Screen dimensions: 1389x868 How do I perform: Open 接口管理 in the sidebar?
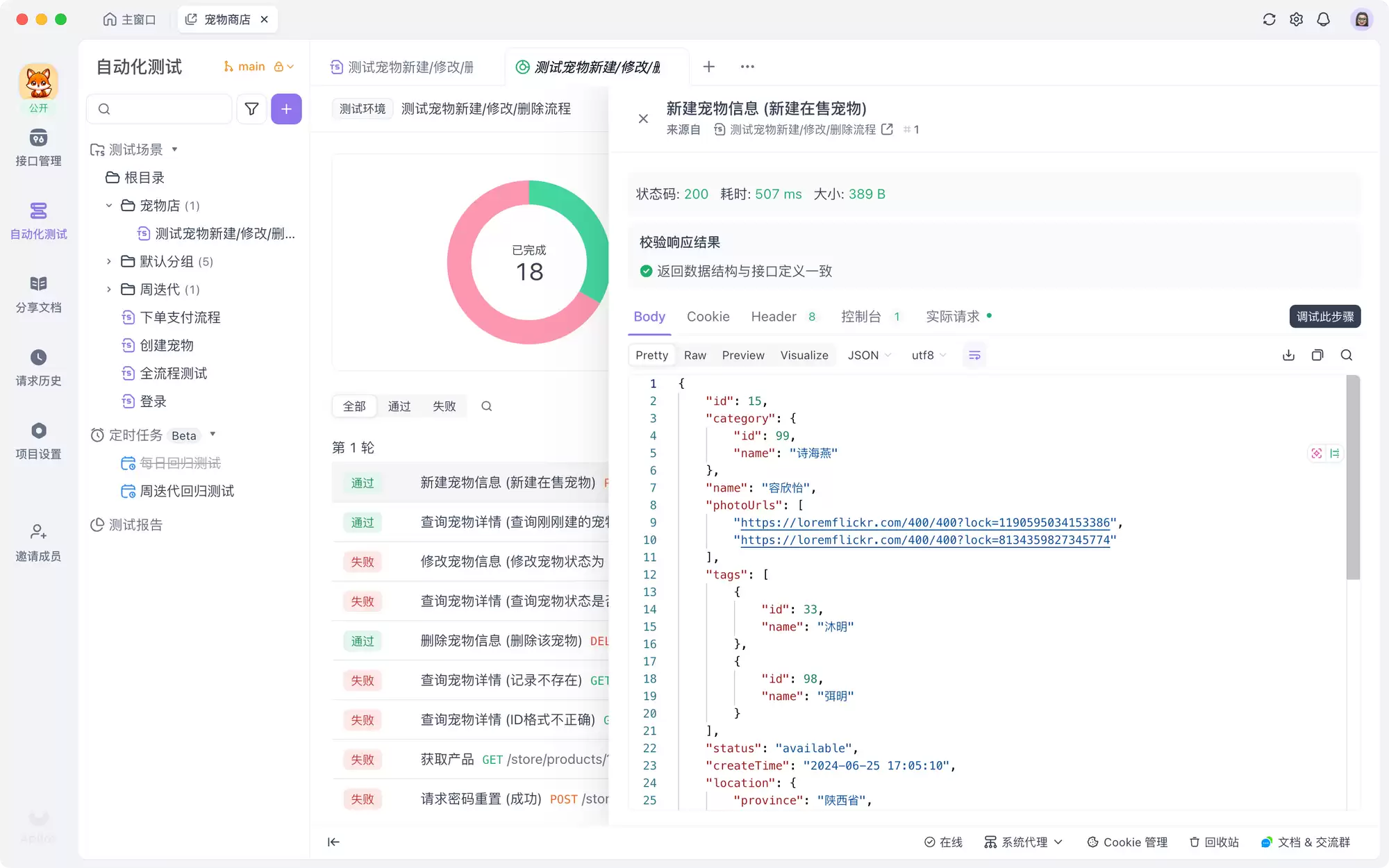(x=38, y=148)
